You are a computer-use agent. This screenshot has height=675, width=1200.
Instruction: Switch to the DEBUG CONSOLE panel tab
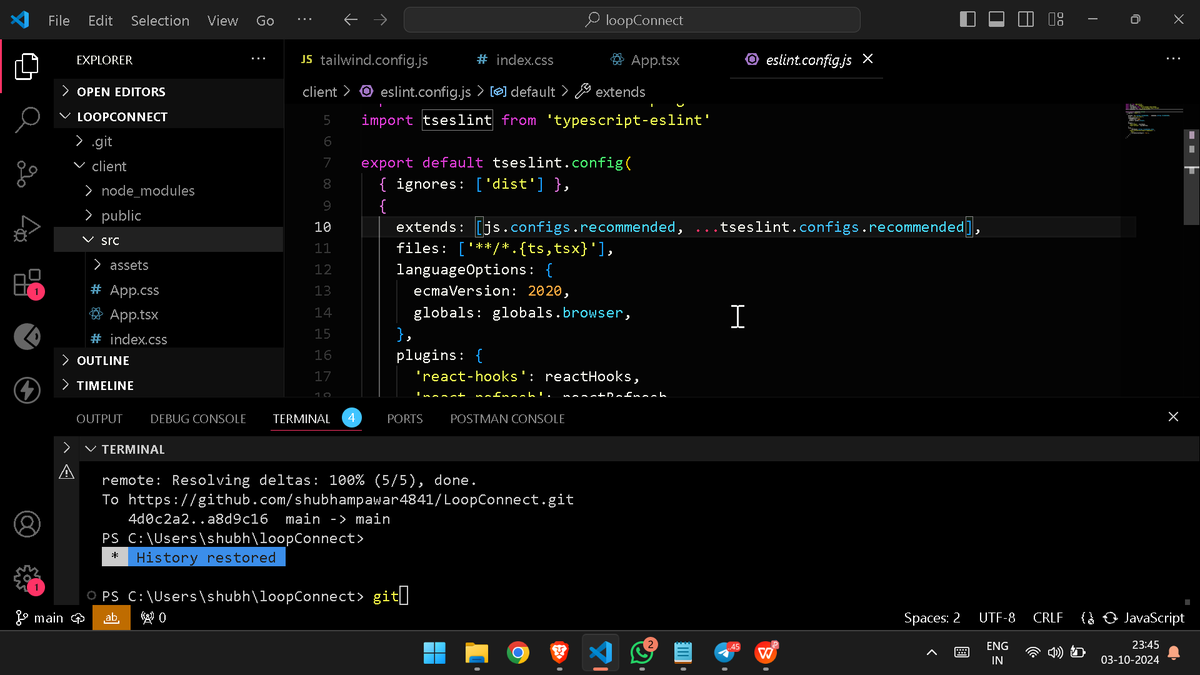point(198,418)
